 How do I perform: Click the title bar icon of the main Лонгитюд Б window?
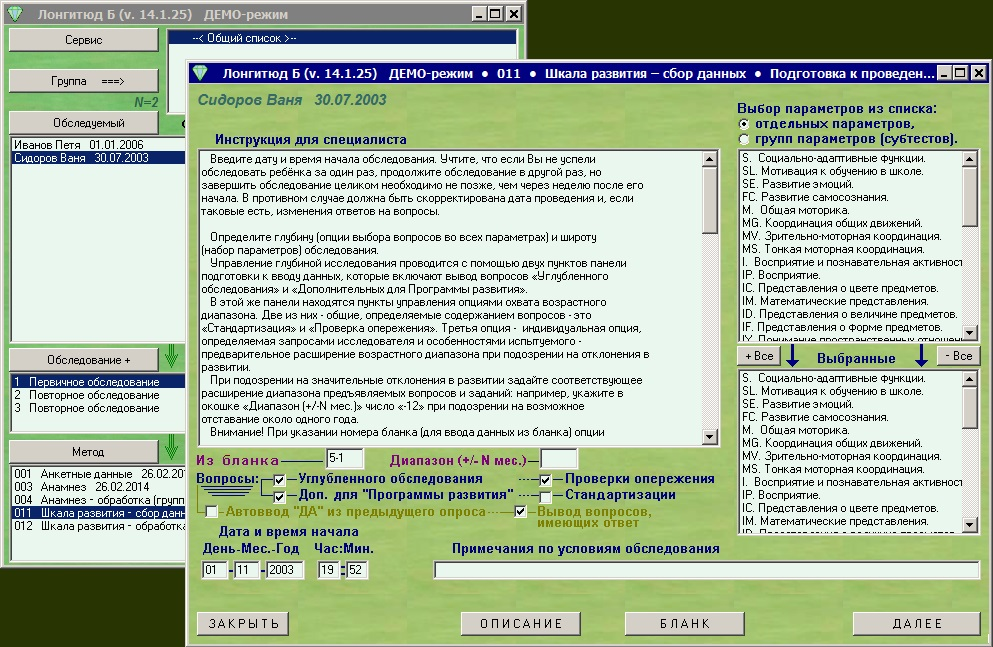coord(14,13)
